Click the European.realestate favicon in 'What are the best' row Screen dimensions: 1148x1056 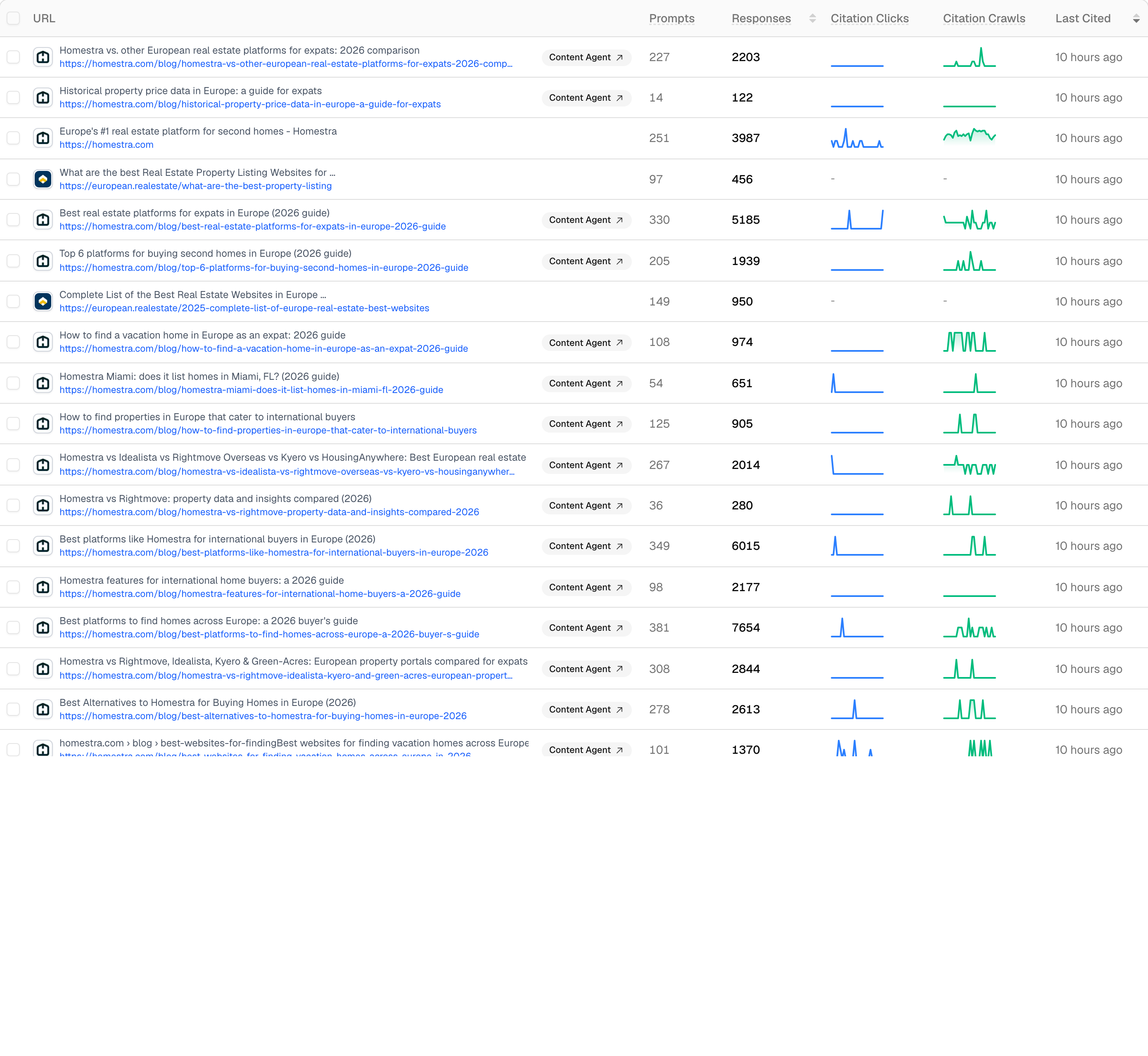[43, 180]
